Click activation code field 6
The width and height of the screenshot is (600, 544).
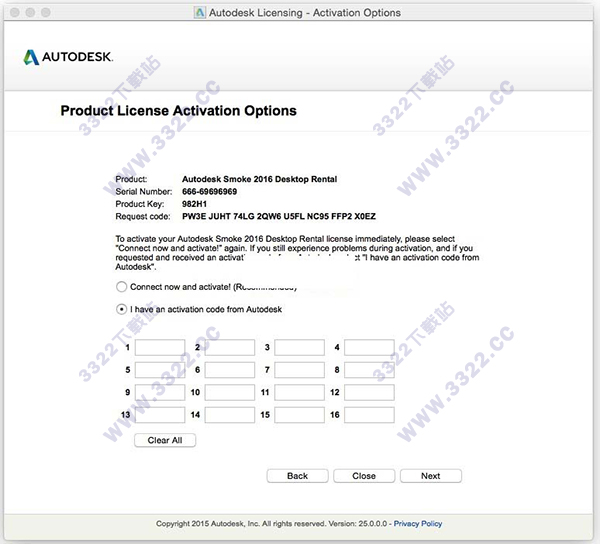coord(230,370)
